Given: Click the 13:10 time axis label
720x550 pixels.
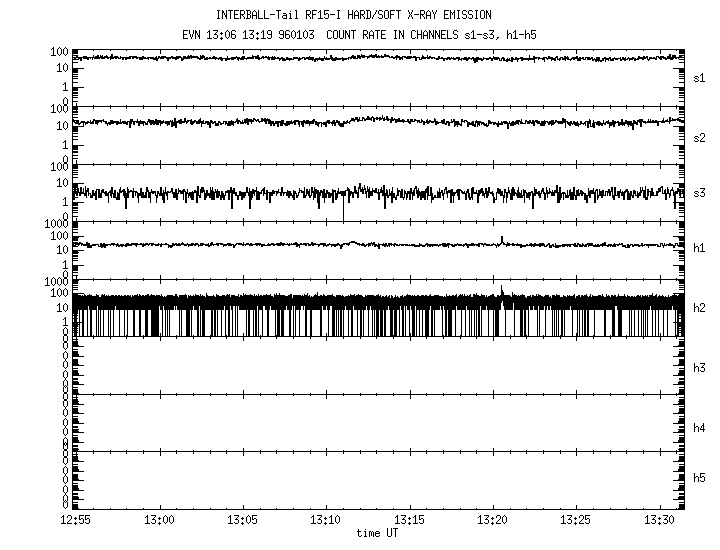Looking at the screenshot, I should 325,520.
